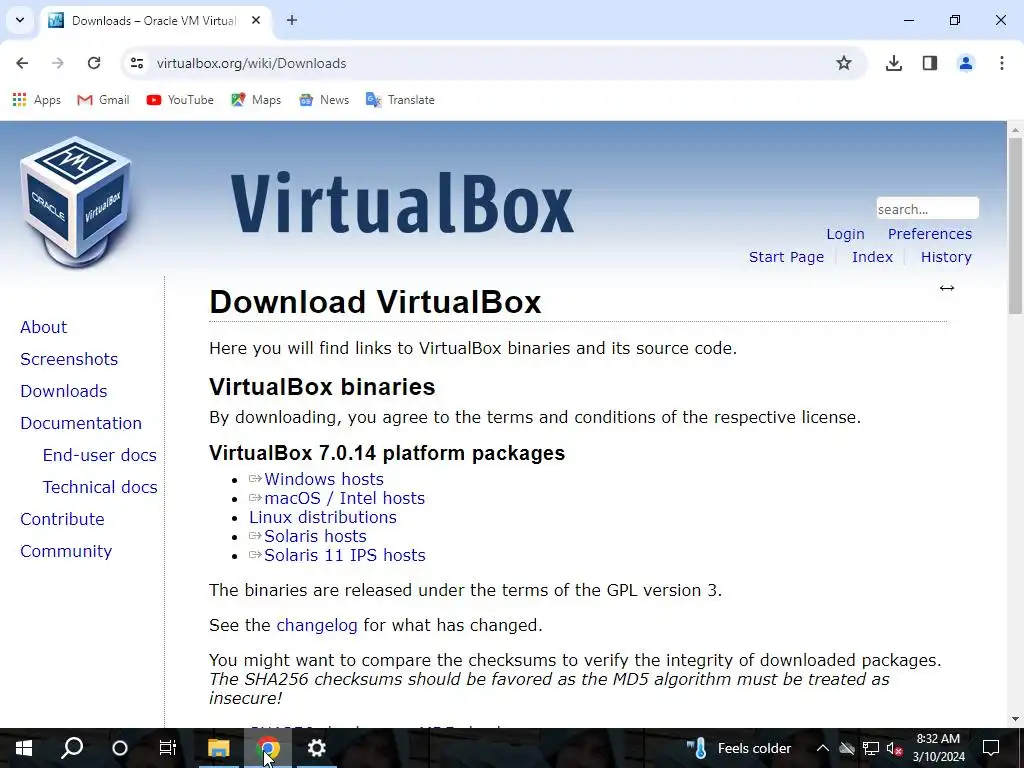
Task: Open Settings gear on taskbar
Action: pyautogui.click(x=317, y=748)
